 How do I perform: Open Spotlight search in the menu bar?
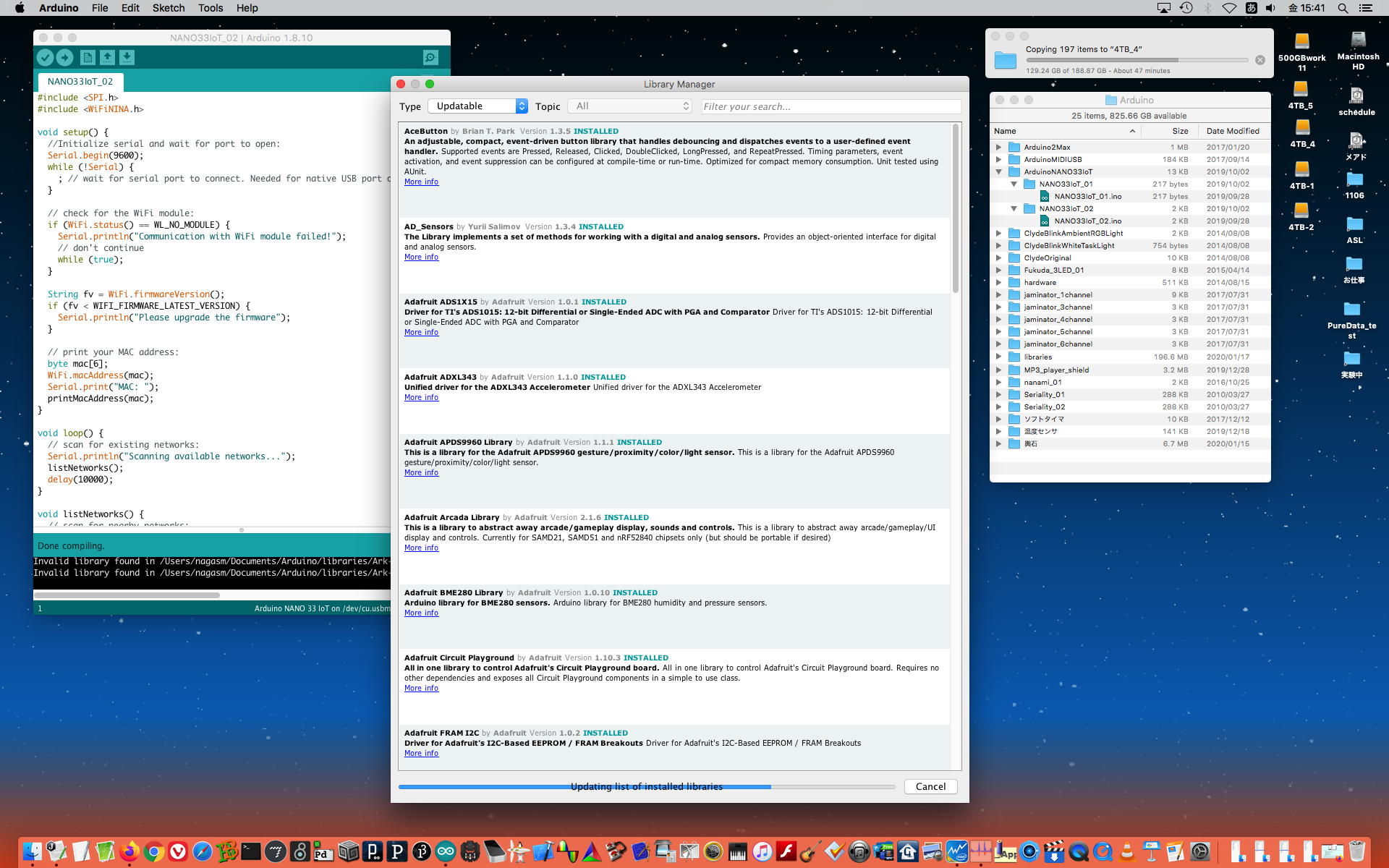click(1343, 8)
